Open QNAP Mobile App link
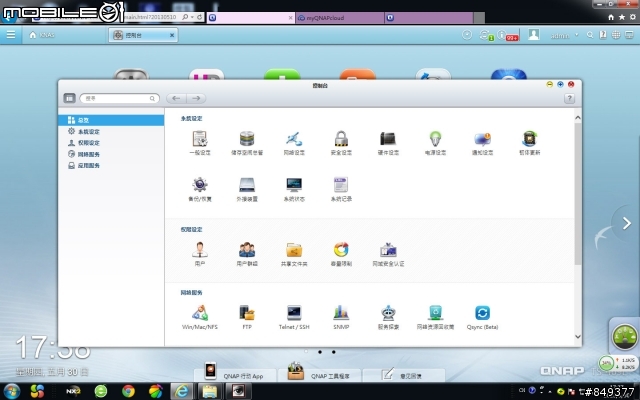This screenshot has height=400, width=640. coord(235,372)
